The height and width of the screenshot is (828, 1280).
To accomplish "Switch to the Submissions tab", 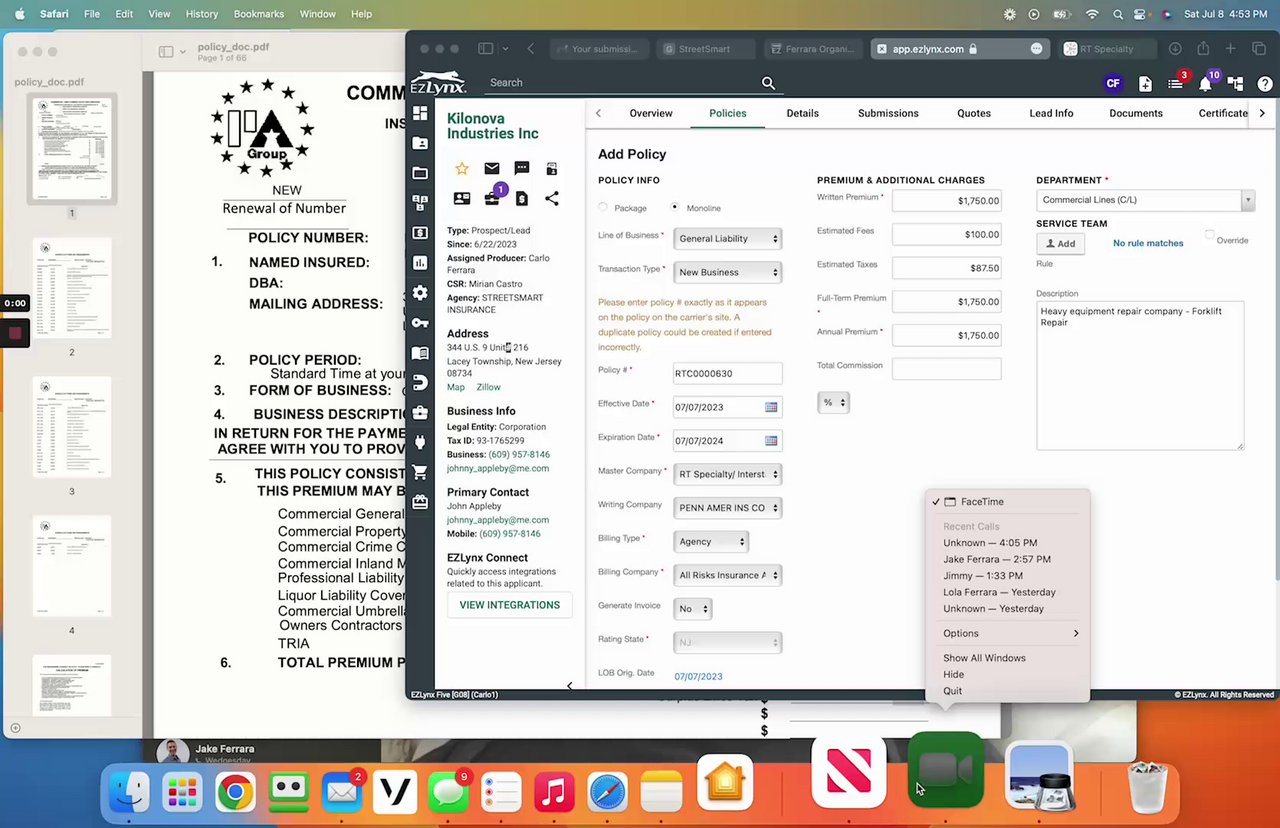I will pos(888,113).
